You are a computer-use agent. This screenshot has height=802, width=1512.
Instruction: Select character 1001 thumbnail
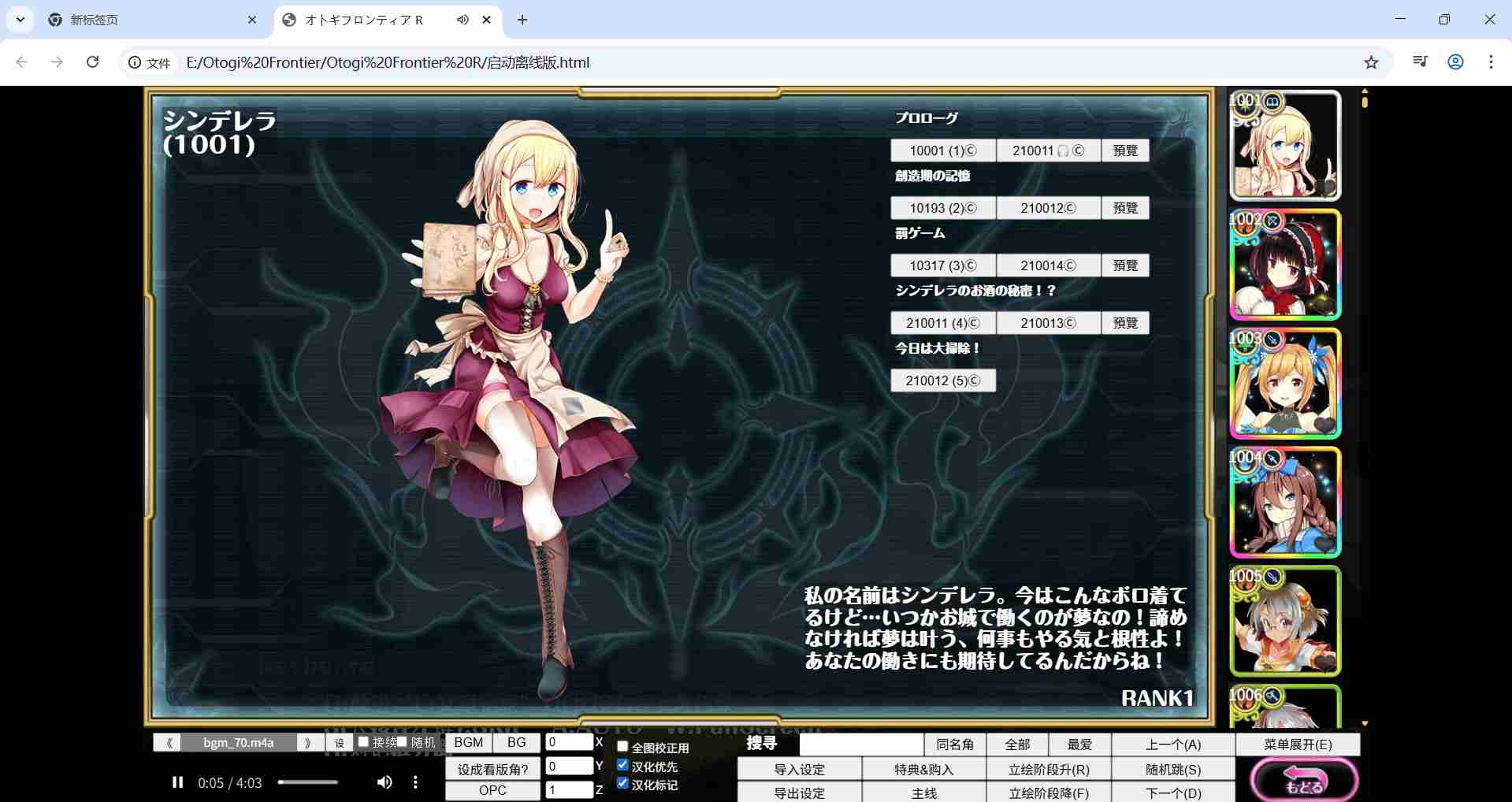click(x=1285, y=146)
